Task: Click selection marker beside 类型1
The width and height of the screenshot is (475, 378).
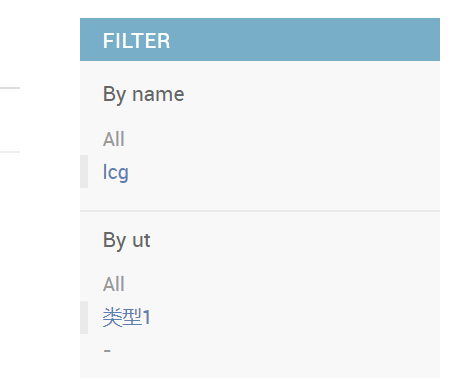Action: 84,317
